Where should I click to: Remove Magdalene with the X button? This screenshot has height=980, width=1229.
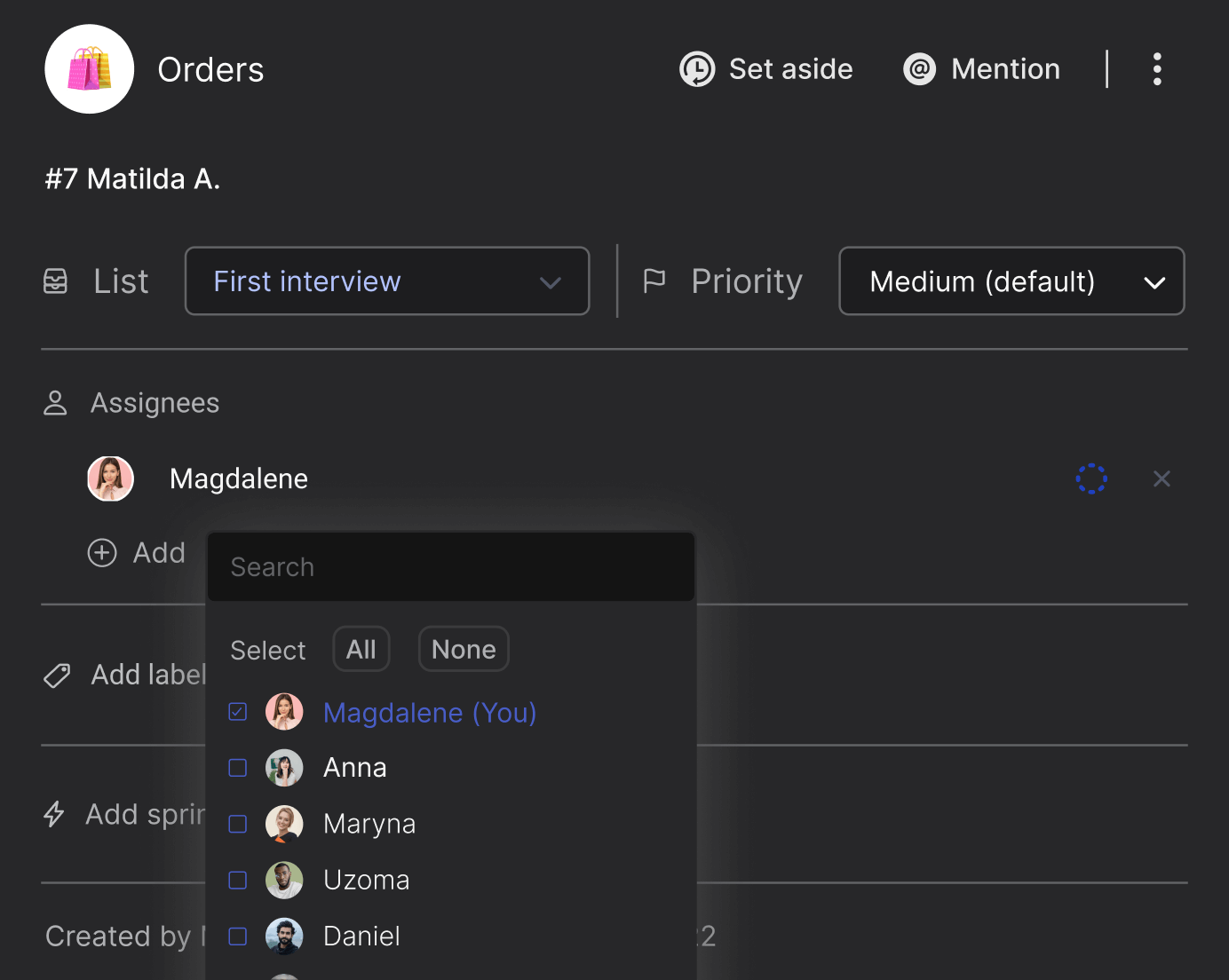point(1162,478)
